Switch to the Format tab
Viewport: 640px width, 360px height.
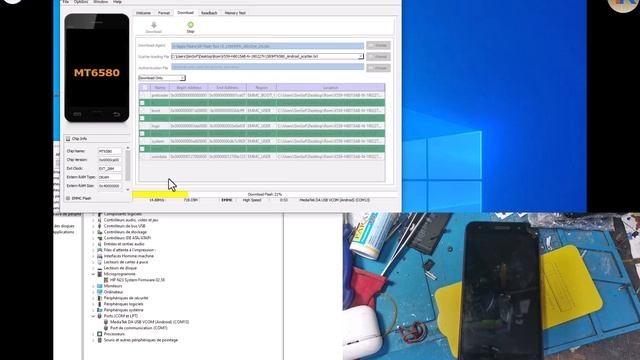(x=164, y=13)
